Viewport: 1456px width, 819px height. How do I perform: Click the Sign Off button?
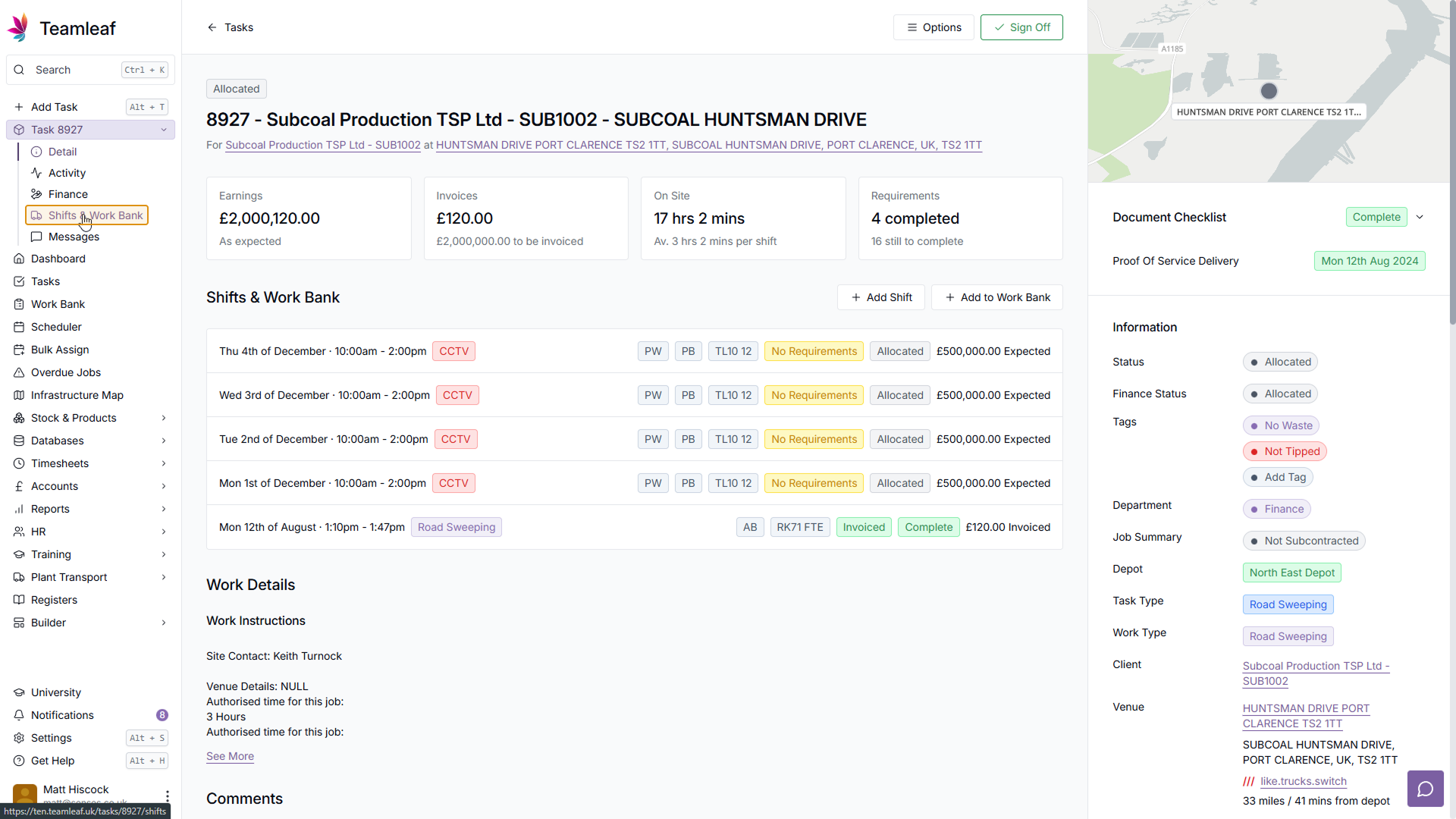(1021, 27)
